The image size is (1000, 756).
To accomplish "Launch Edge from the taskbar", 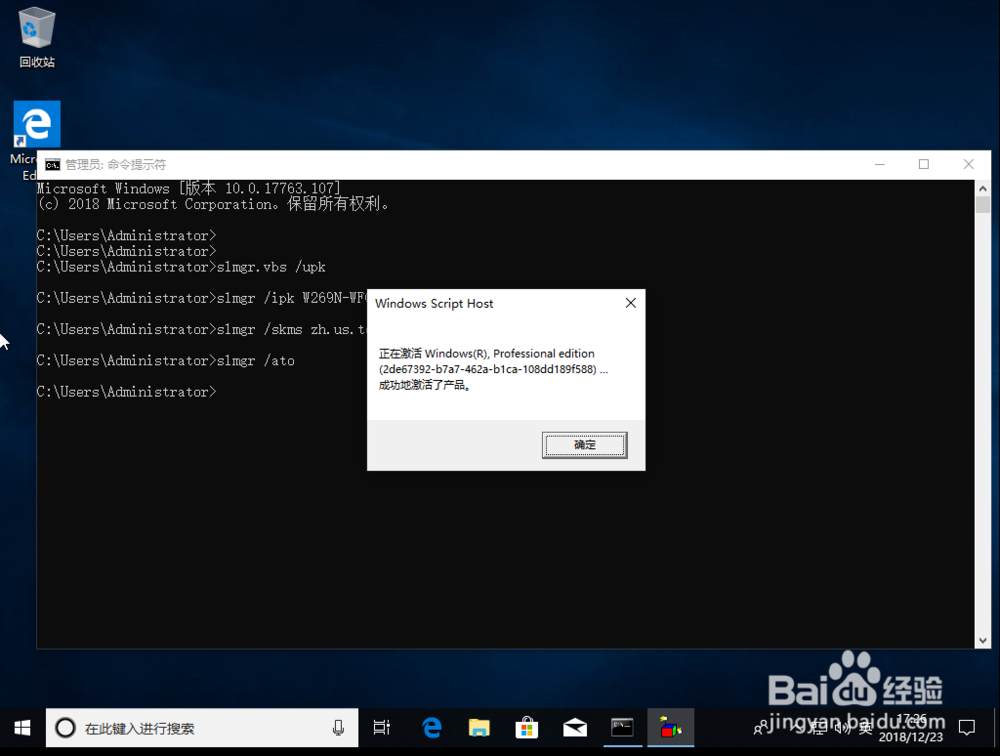I will tap(432, 728).
